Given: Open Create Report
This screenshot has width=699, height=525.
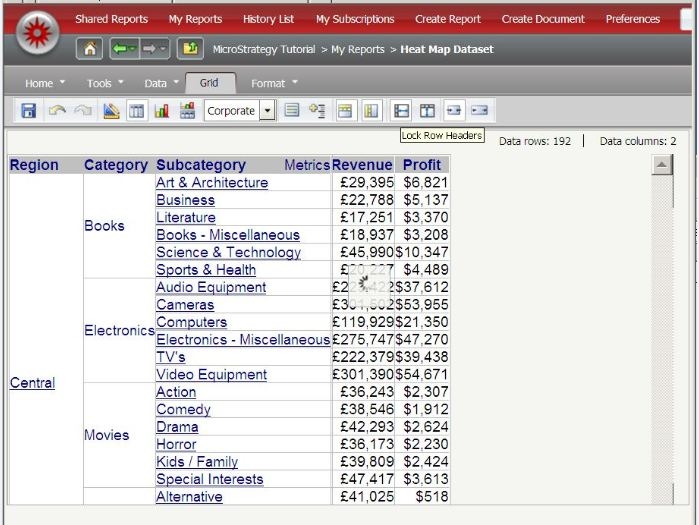Looking at the screenshot, I should coord(448,19).
